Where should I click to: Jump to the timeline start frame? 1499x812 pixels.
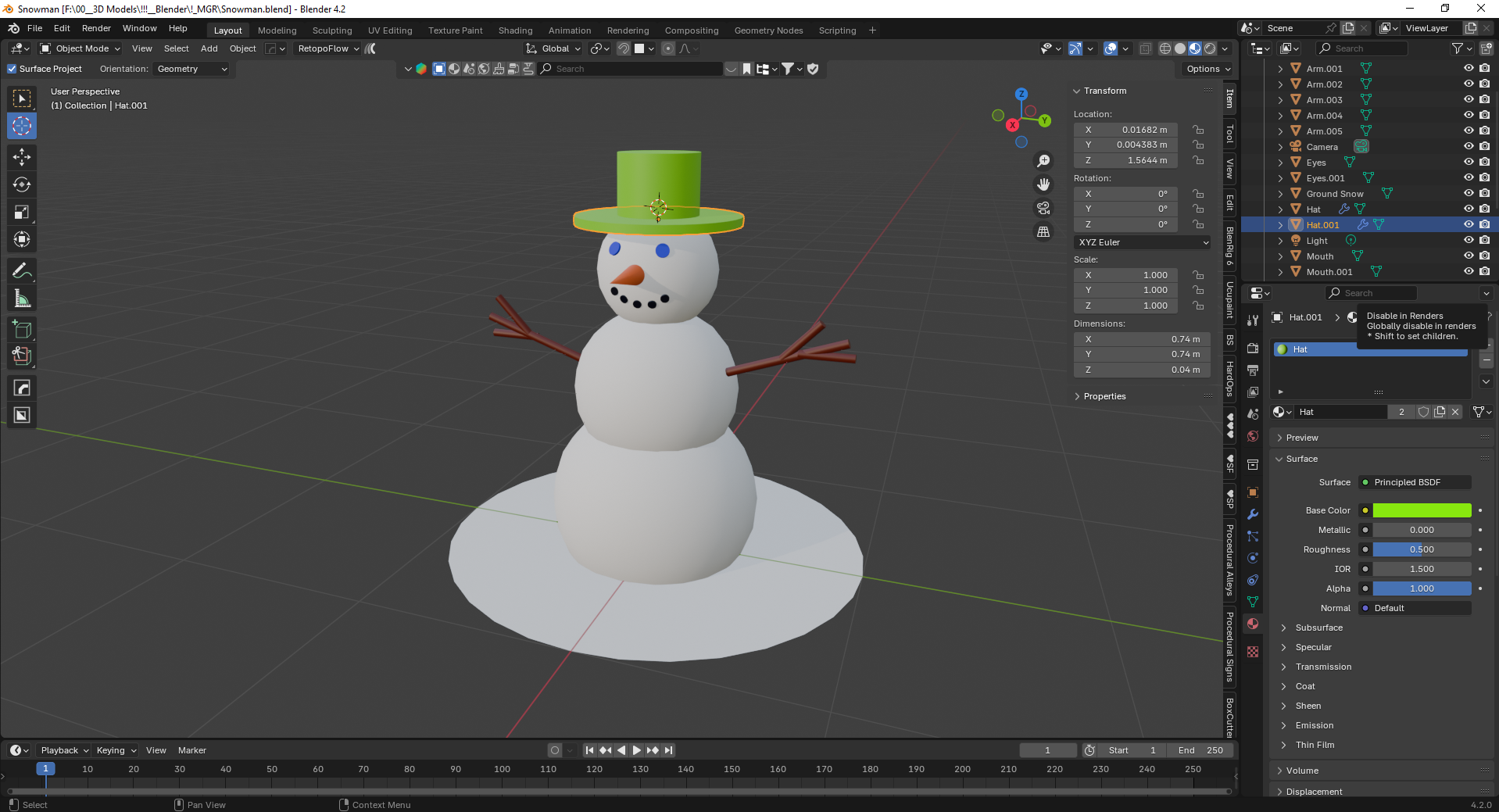click(x=590, y=750)
